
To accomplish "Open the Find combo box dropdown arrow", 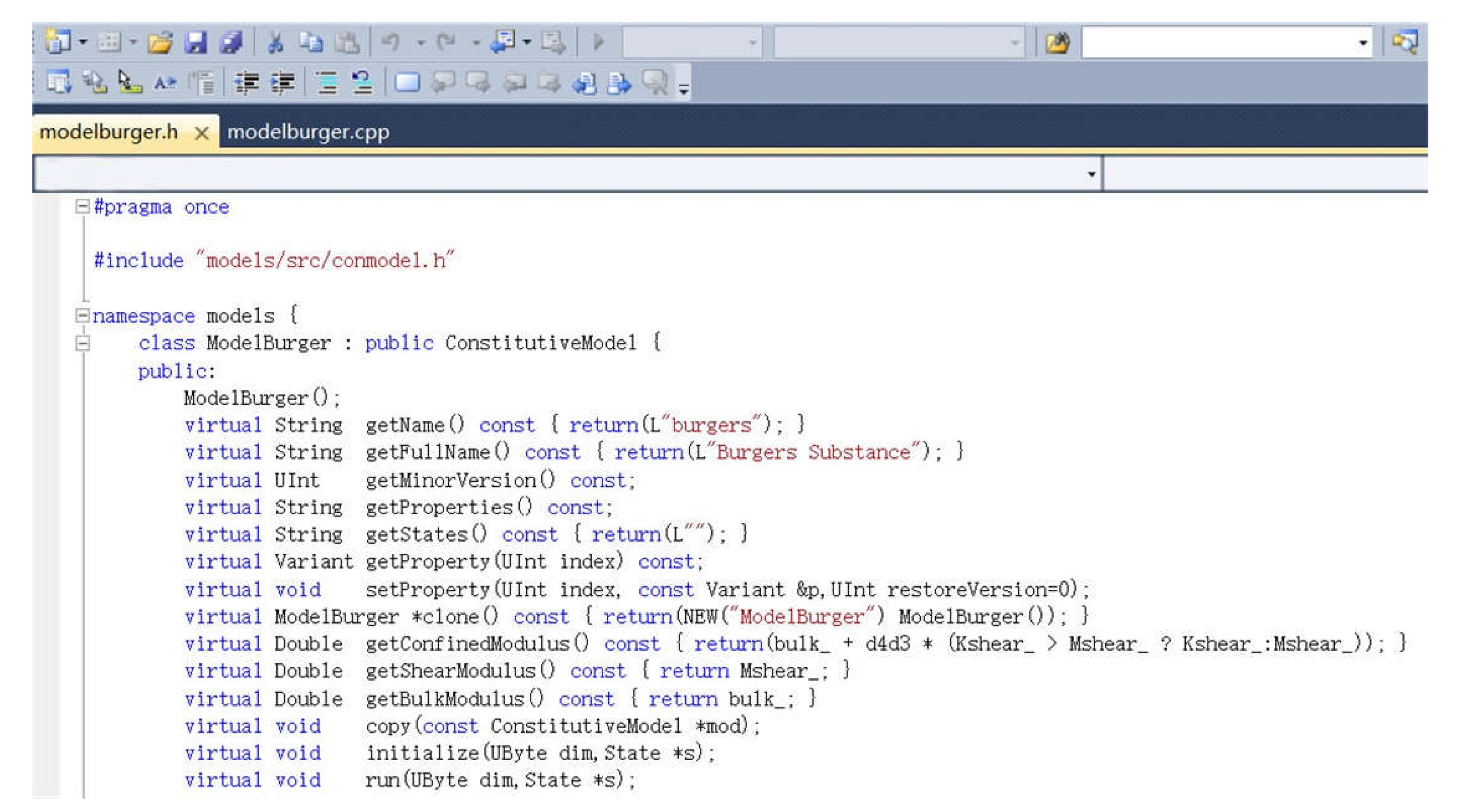I will tap(1363, 42).
